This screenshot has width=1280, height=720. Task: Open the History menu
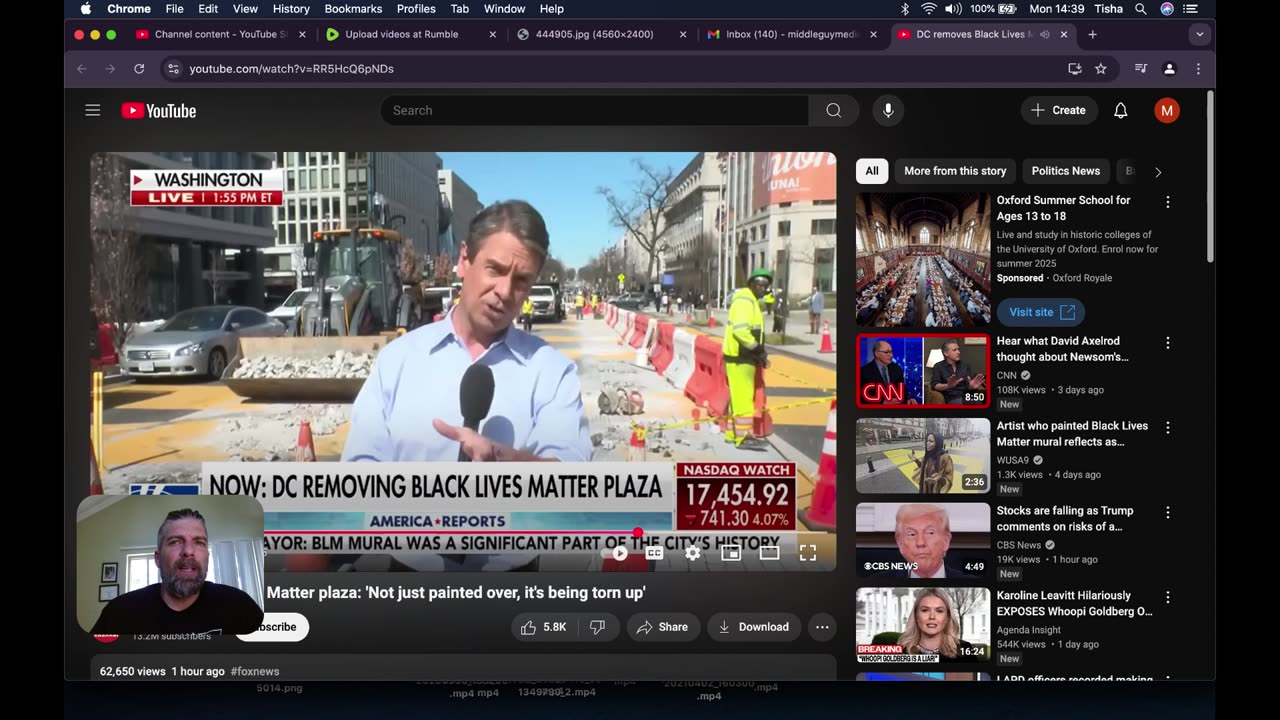tap(291, 9)
